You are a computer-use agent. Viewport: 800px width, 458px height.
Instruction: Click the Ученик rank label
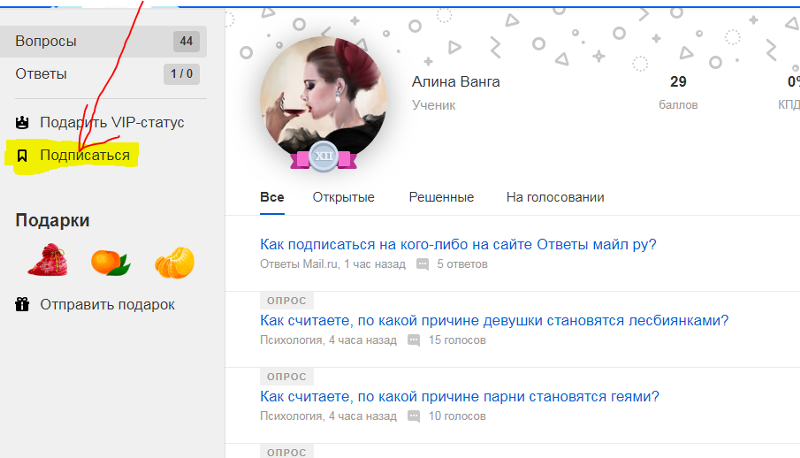click(434, 105)
